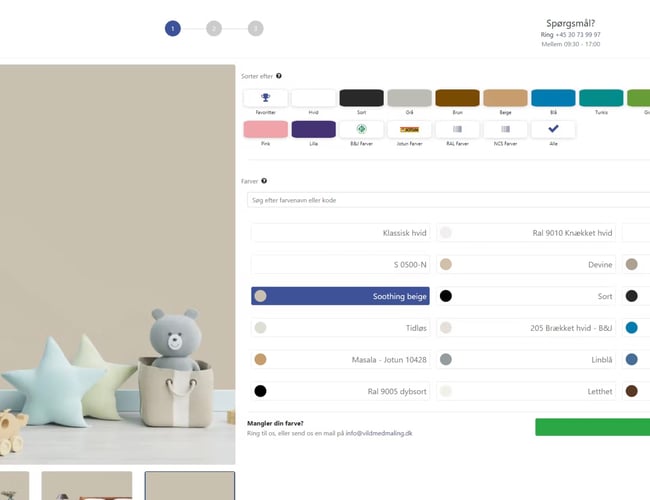Viewport: 650px width, 500px height.
Task: Select the Pink color filter swatch
Action: point(265,129)
